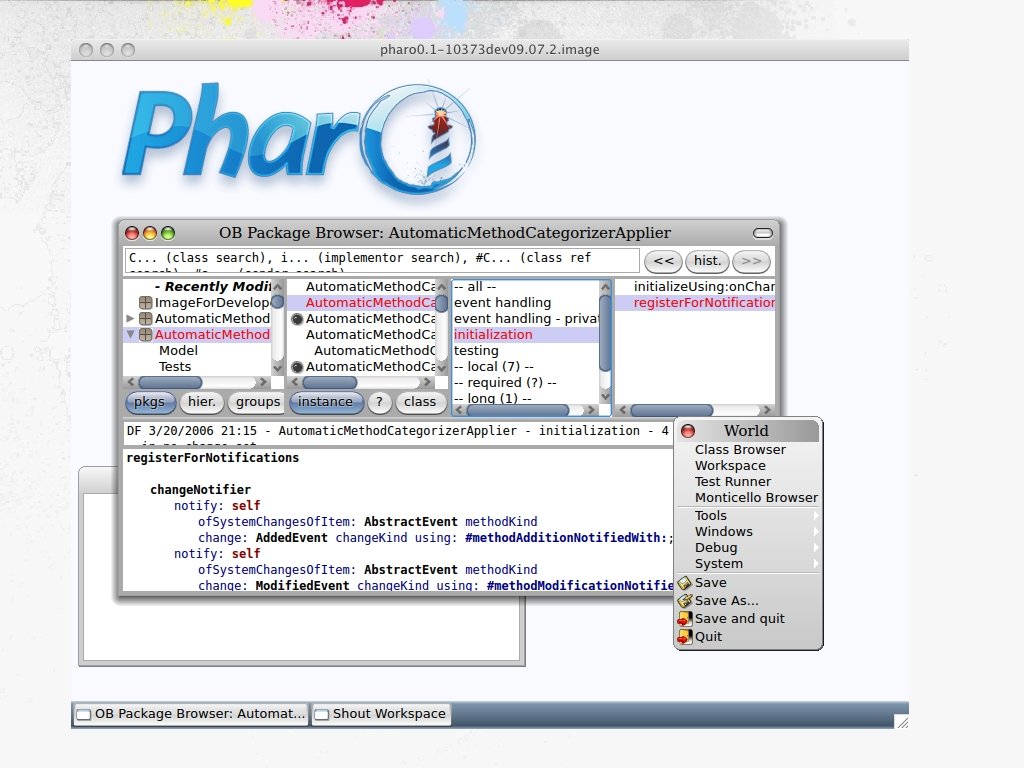Switch to instance side button

point(325,402)
